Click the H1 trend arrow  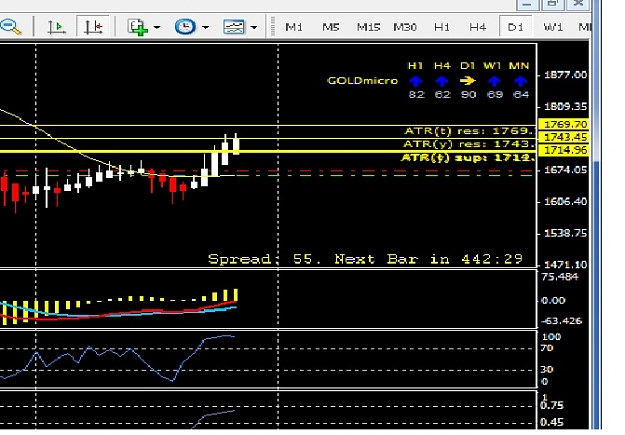416,81
